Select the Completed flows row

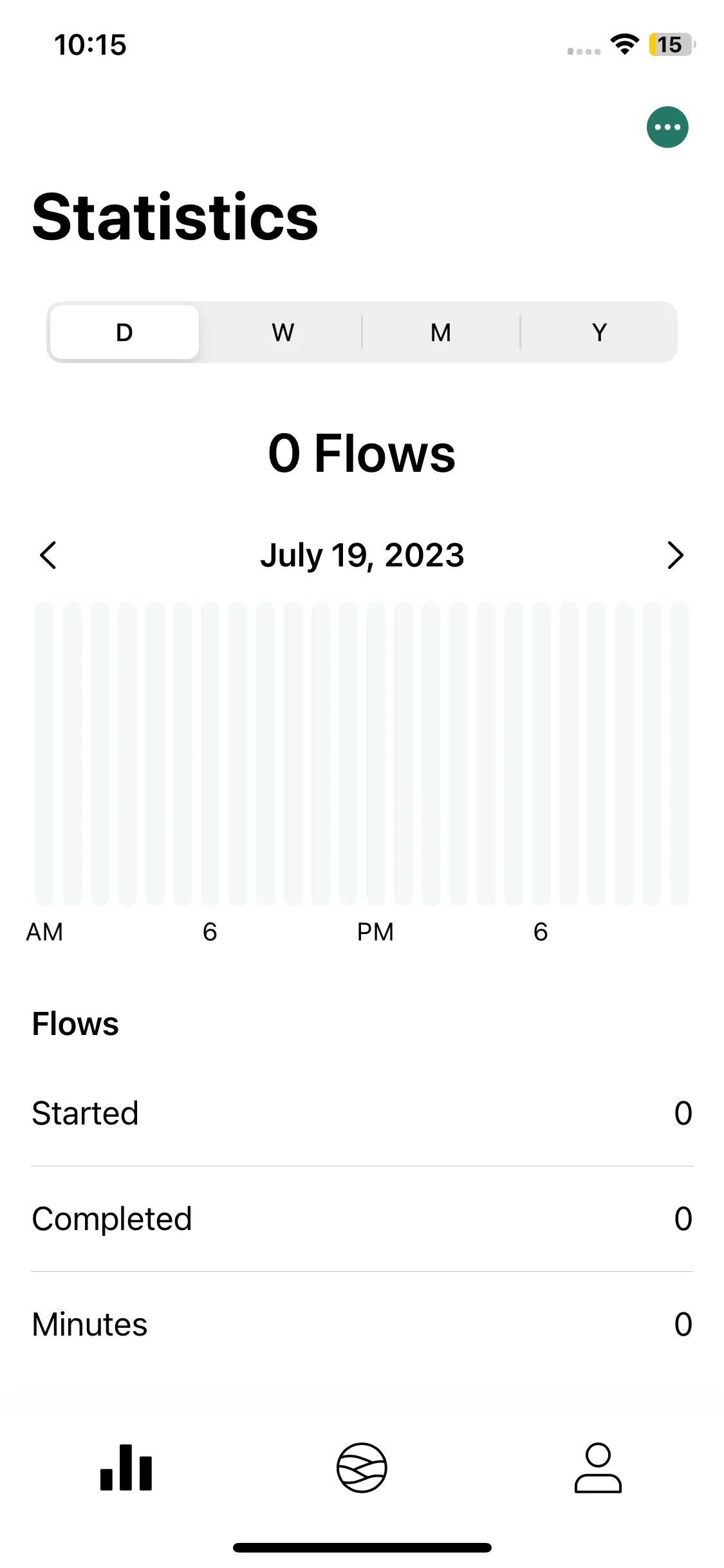[362, 1218]
